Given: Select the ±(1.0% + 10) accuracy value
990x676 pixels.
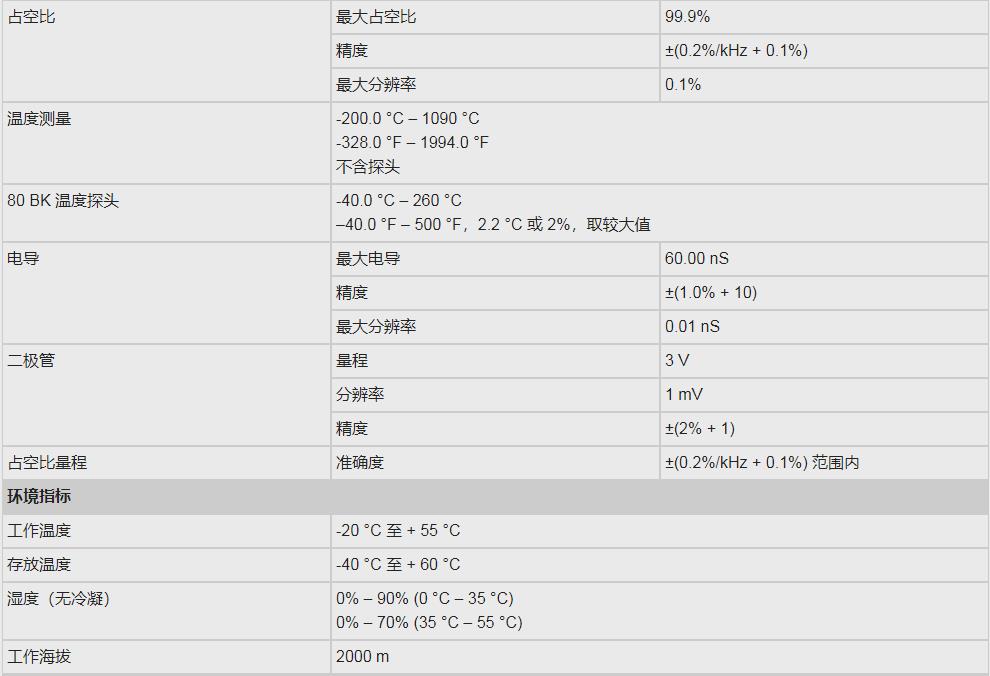Looking at the screenshot, I should click(711, 293).
